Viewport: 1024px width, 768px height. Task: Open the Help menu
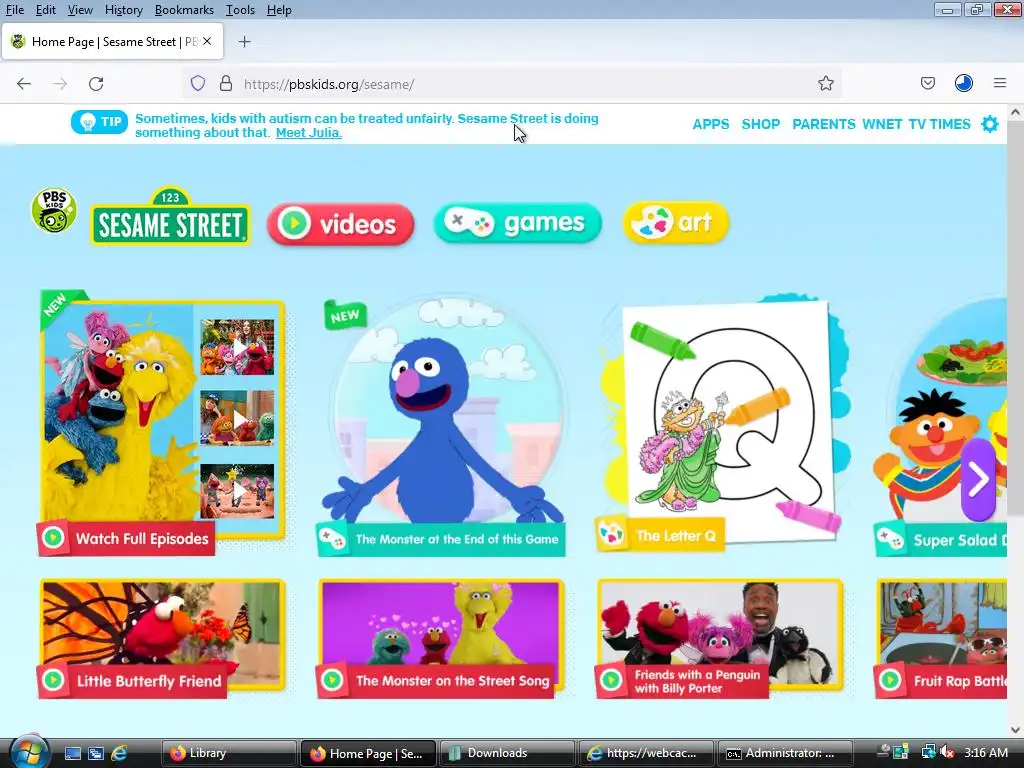(279, 10)
